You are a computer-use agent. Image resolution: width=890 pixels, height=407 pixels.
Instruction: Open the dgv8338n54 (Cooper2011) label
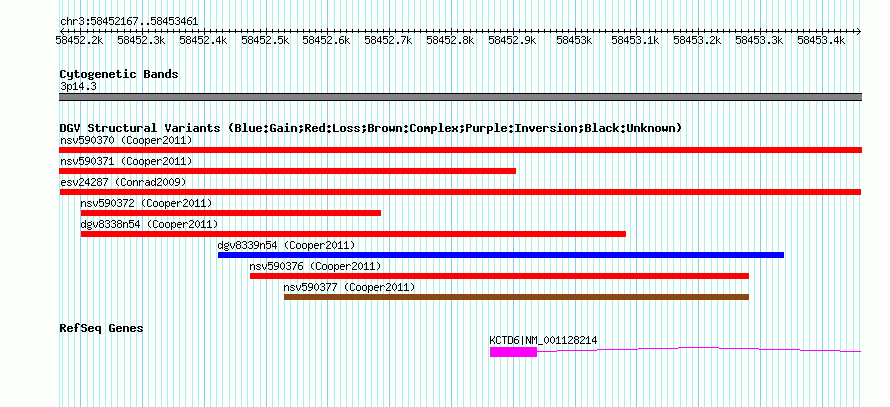coord(149,224)
